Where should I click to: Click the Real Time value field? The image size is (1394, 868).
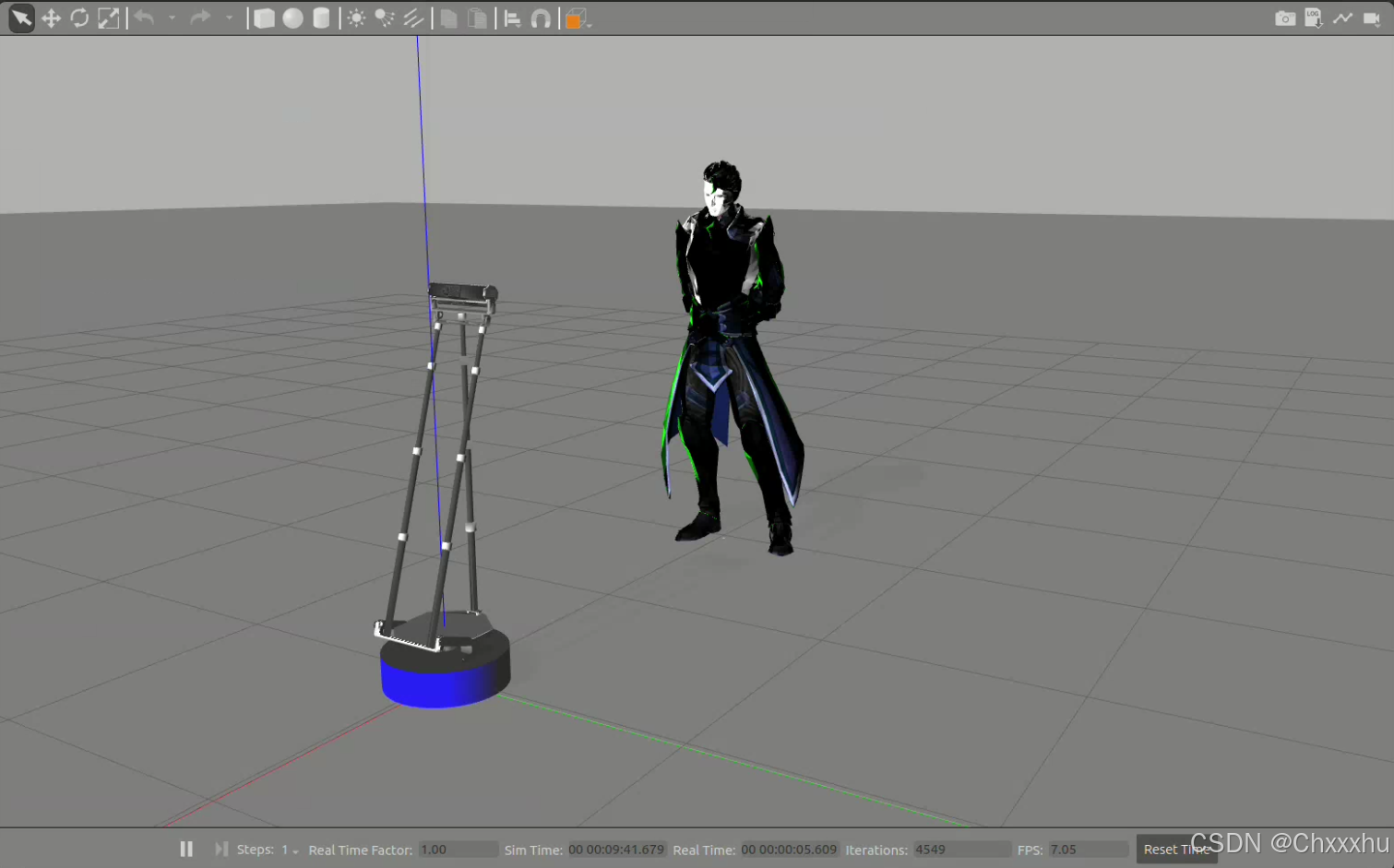coord(789,850)
